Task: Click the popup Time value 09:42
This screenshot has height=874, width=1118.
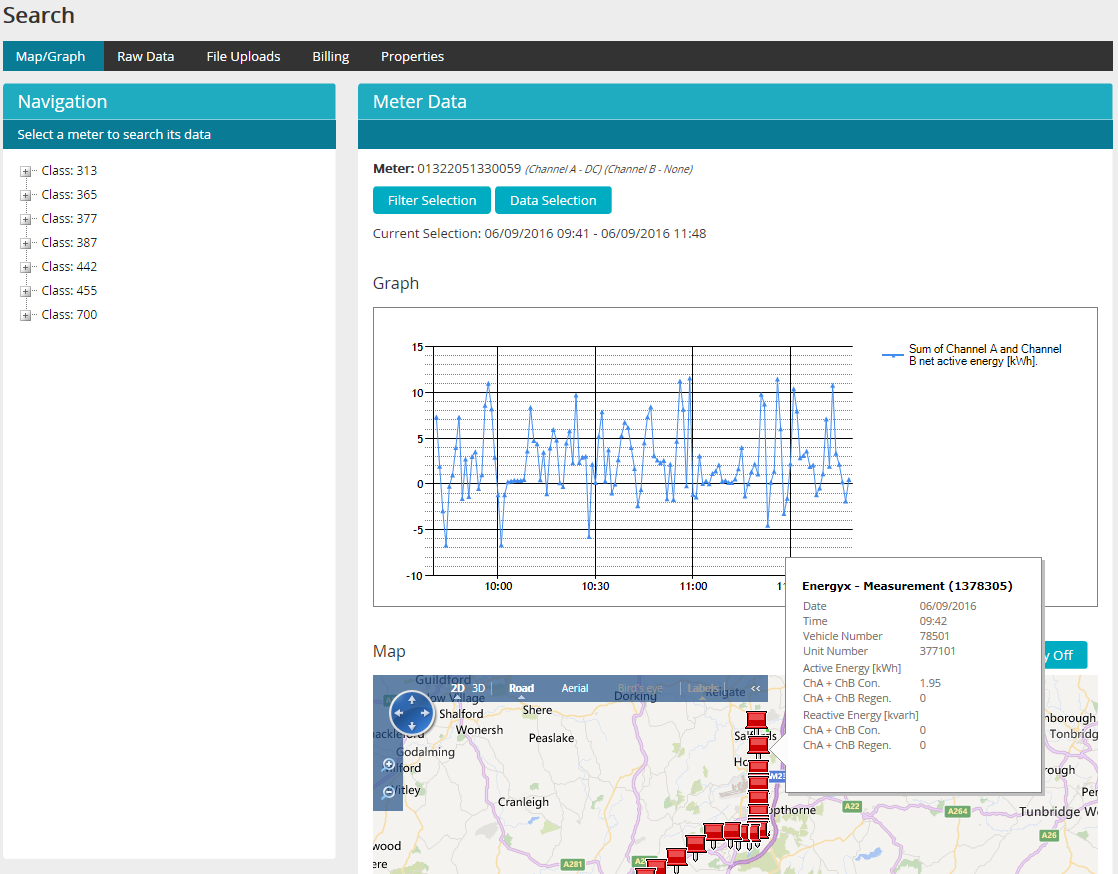Action: (933, 621)
